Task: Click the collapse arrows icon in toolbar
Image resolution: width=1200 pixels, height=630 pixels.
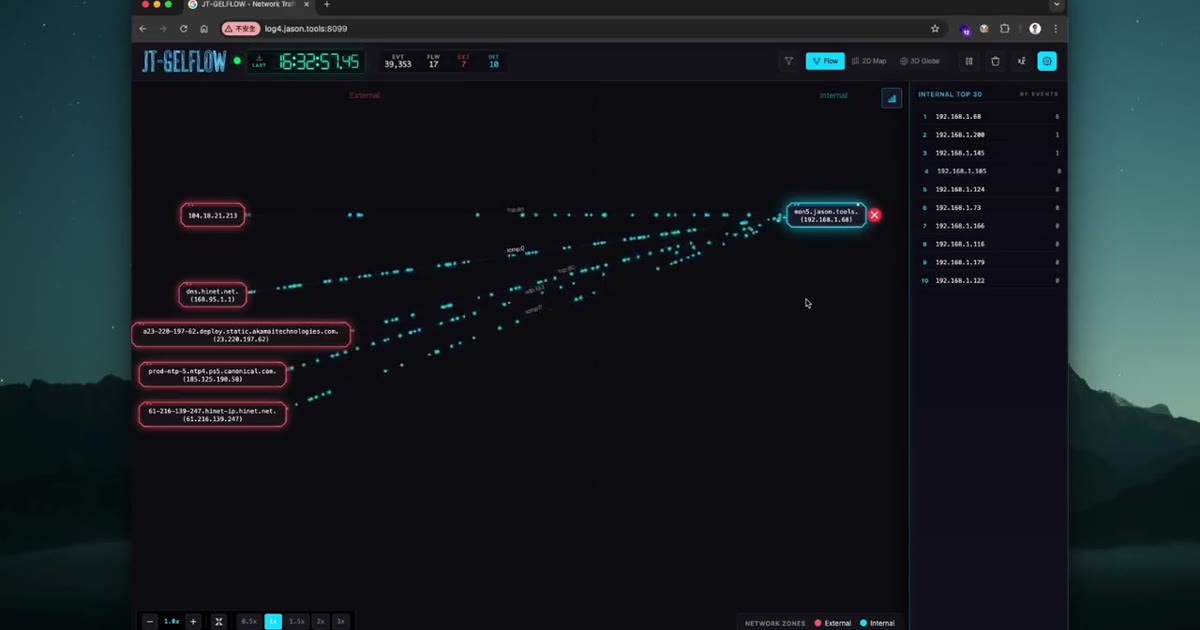Action: coord(1021,61)
